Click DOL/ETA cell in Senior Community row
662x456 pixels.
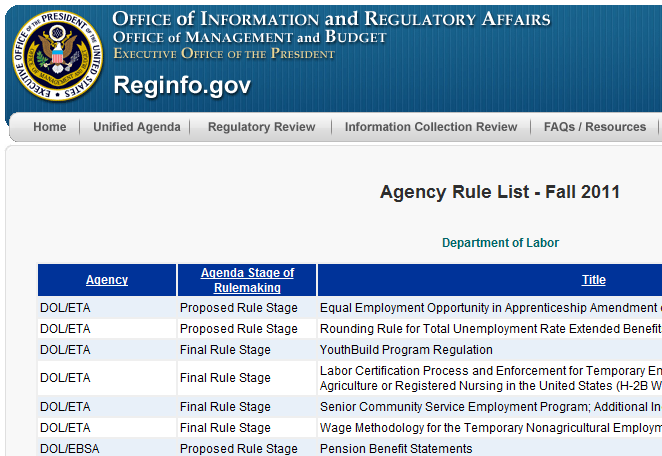65,407
